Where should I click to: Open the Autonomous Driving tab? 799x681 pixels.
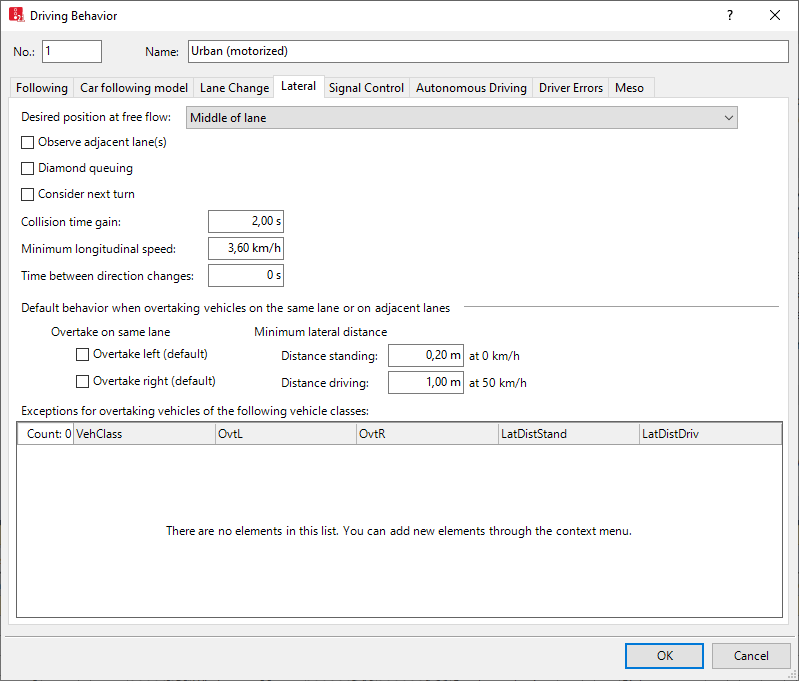pyautogui.click(x=471, y=88)
